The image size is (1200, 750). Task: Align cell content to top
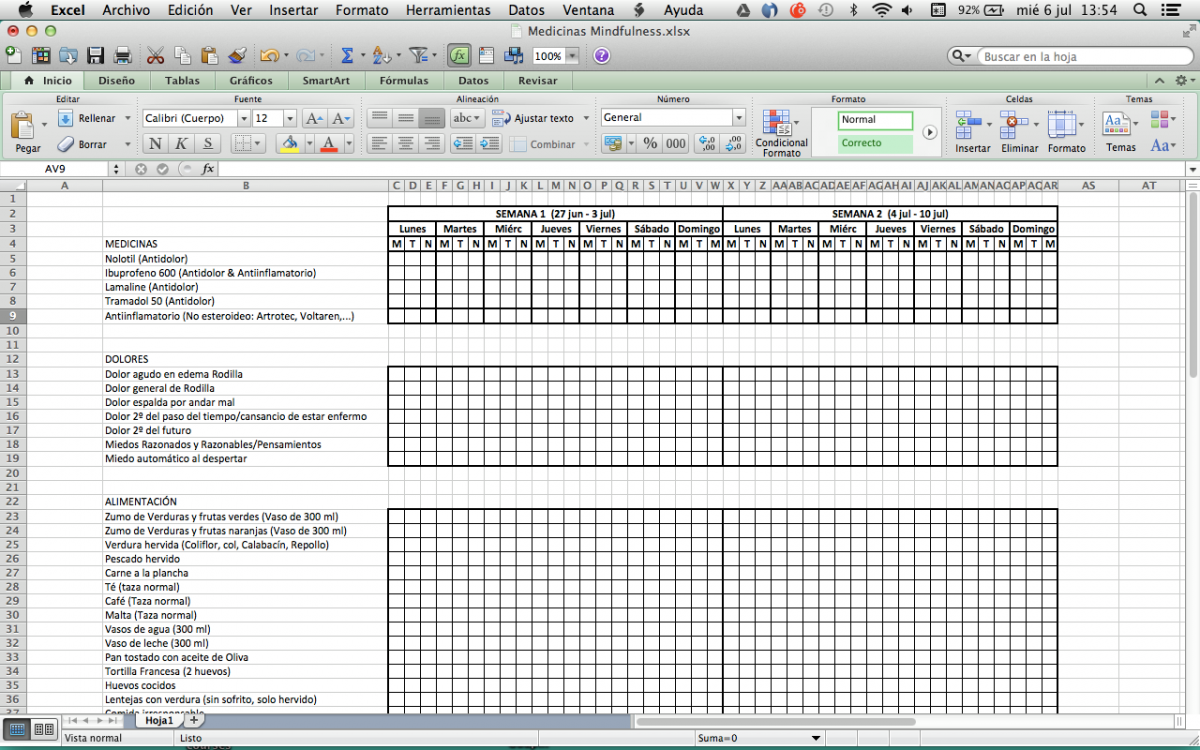click(380, 118)
